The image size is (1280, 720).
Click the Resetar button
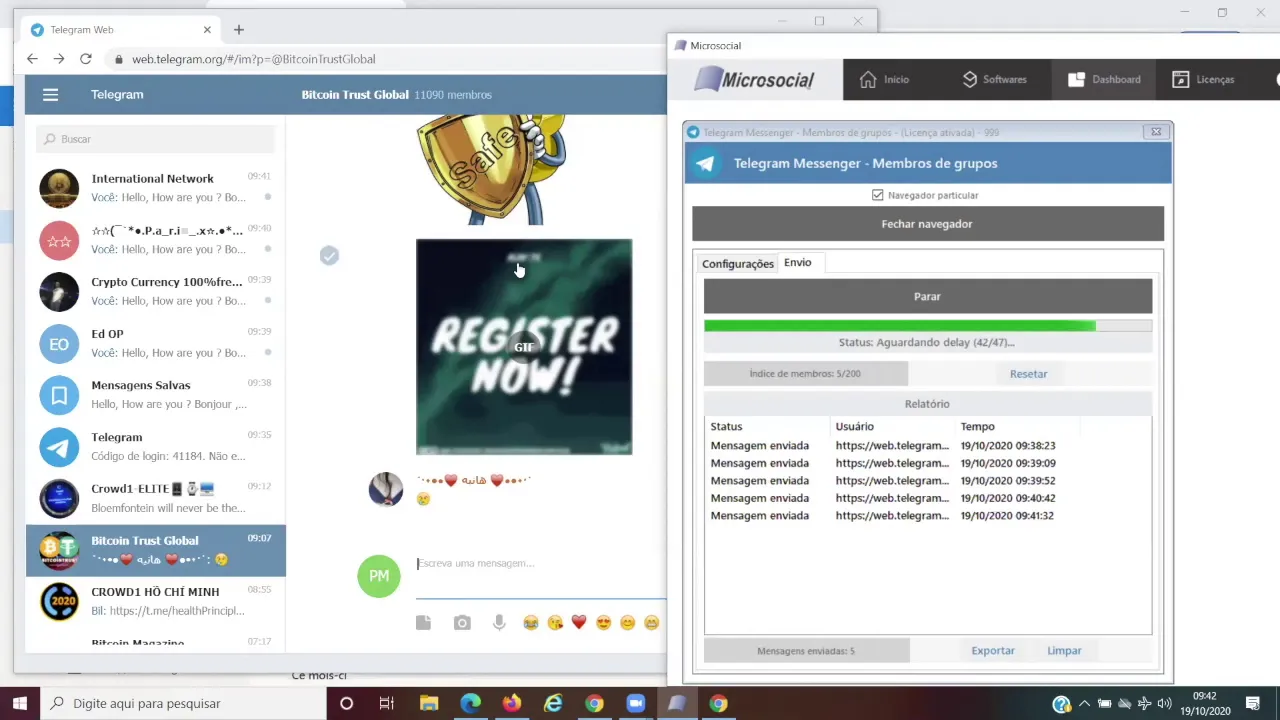(x=1028, y=374)
